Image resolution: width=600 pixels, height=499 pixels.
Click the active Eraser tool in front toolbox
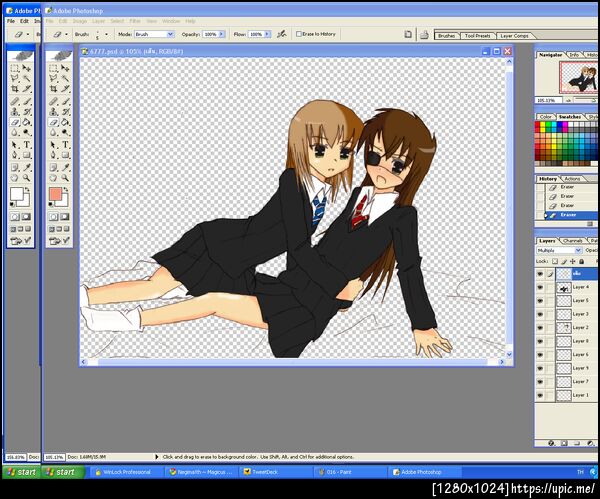coord(53,122)
